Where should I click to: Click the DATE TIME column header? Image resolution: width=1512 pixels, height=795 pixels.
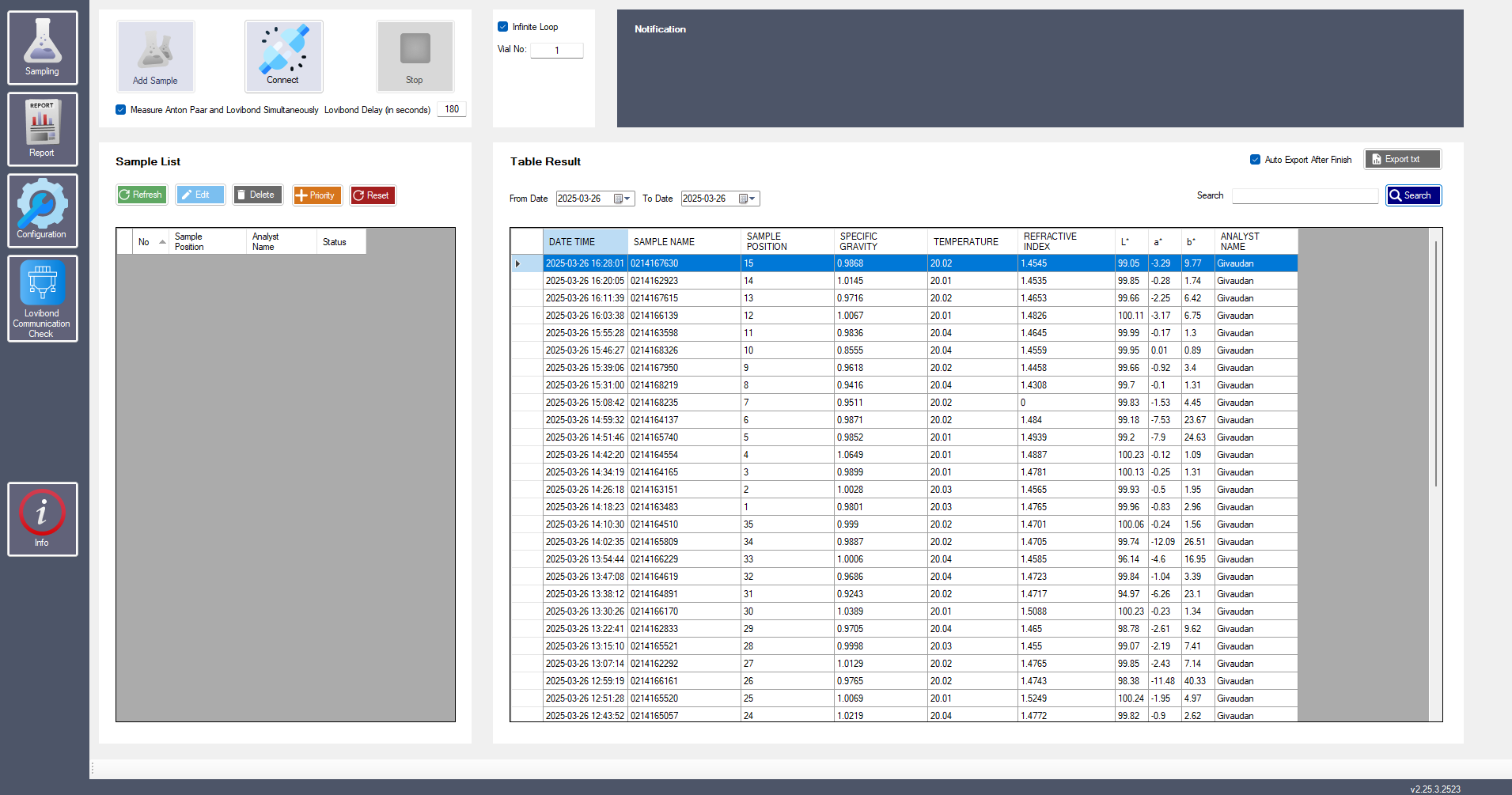point(585,242)
